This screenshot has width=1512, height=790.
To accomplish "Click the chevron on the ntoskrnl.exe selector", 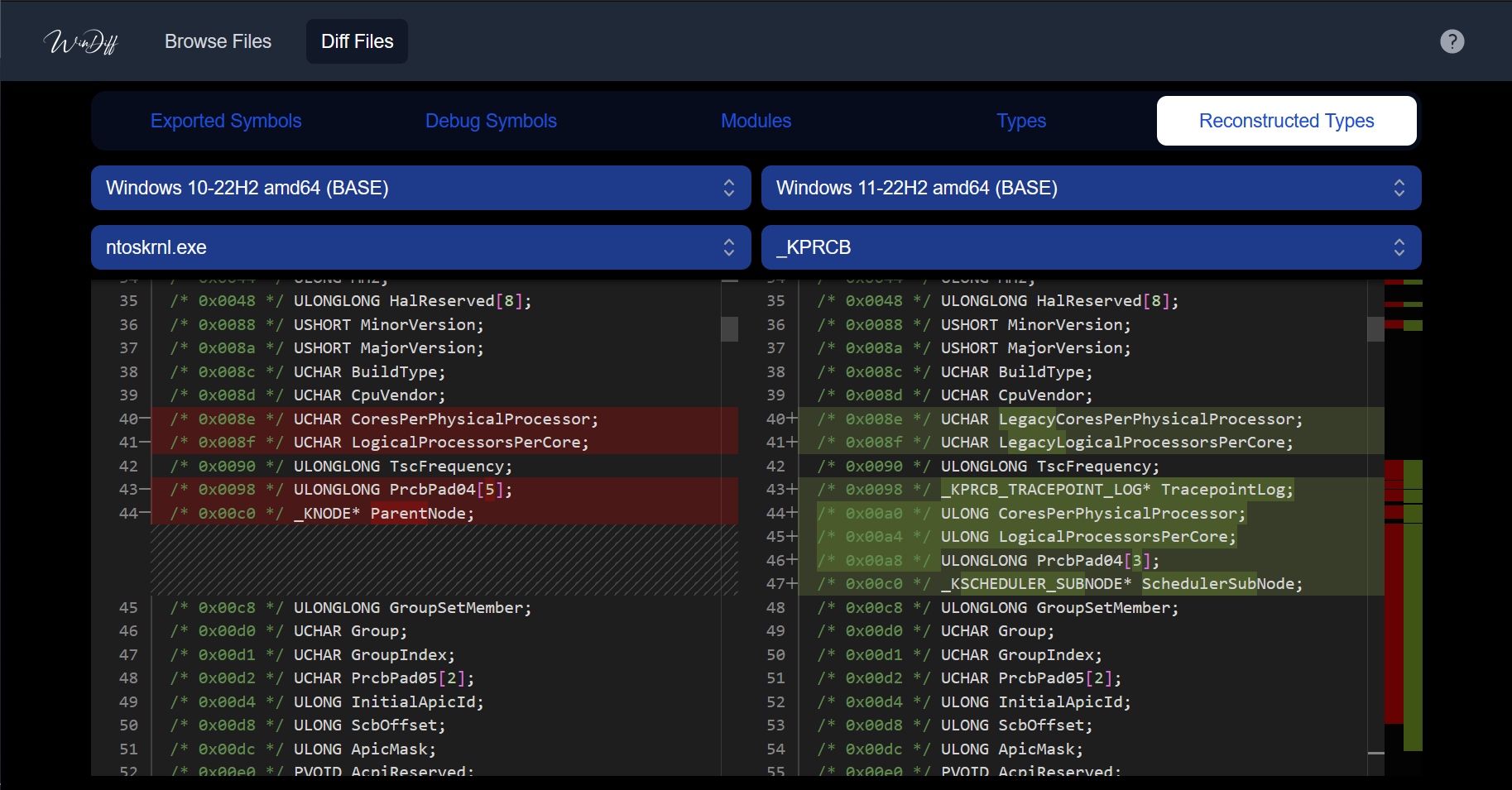I will pyautogui.click(x=728, y=247).
